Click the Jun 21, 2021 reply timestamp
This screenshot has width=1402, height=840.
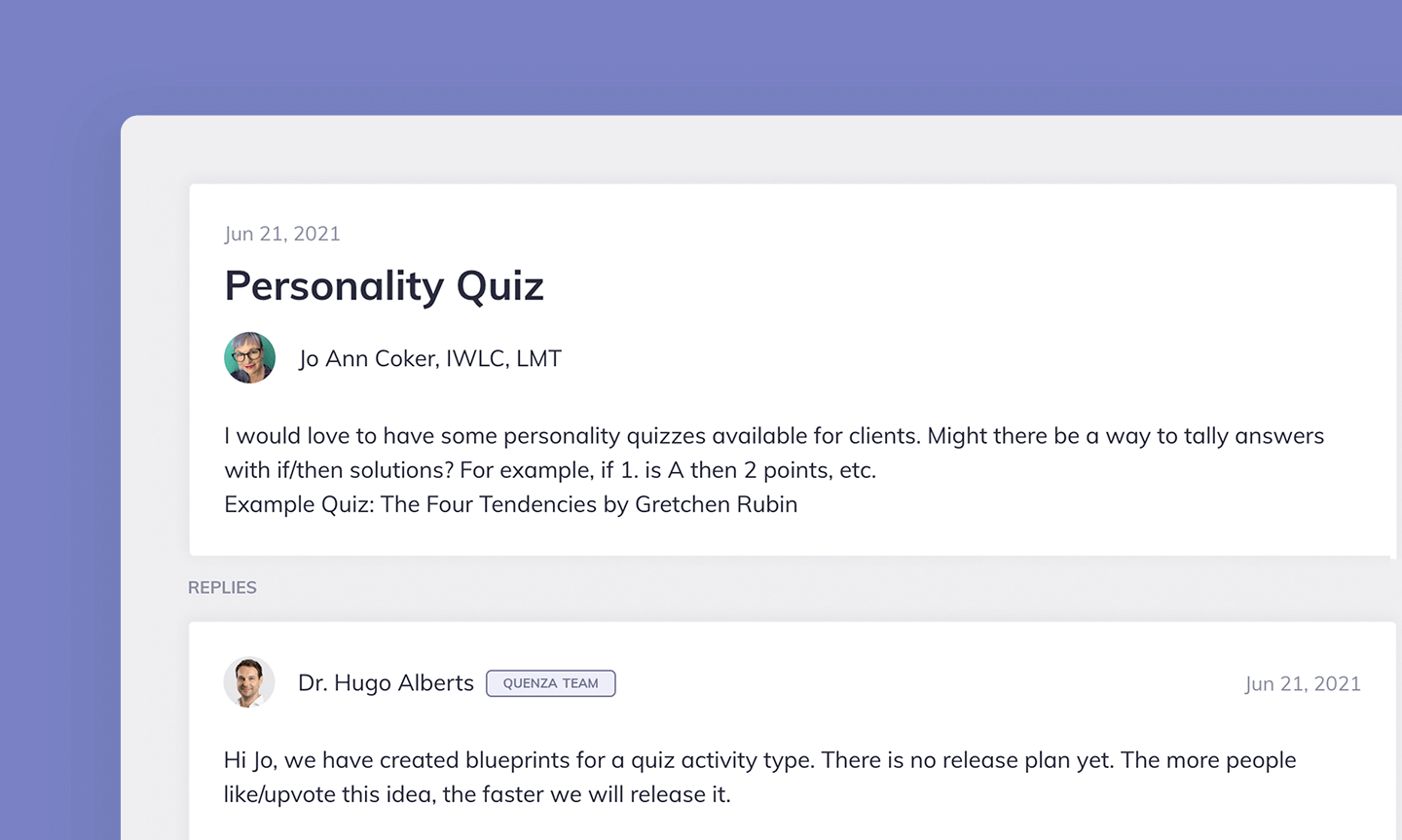[x=1303, y=683]
